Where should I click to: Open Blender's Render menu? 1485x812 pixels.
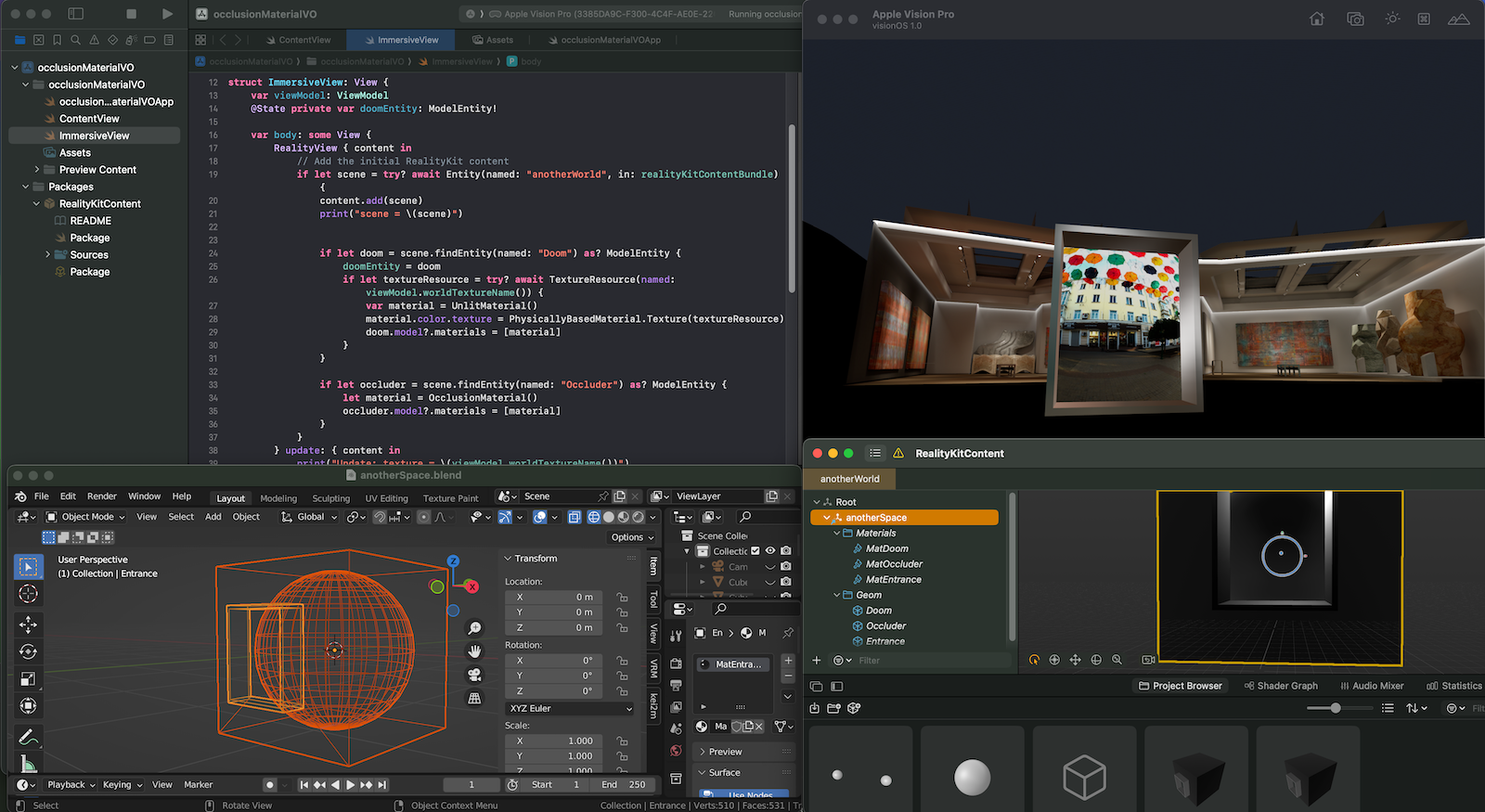[x=102, y=496]
